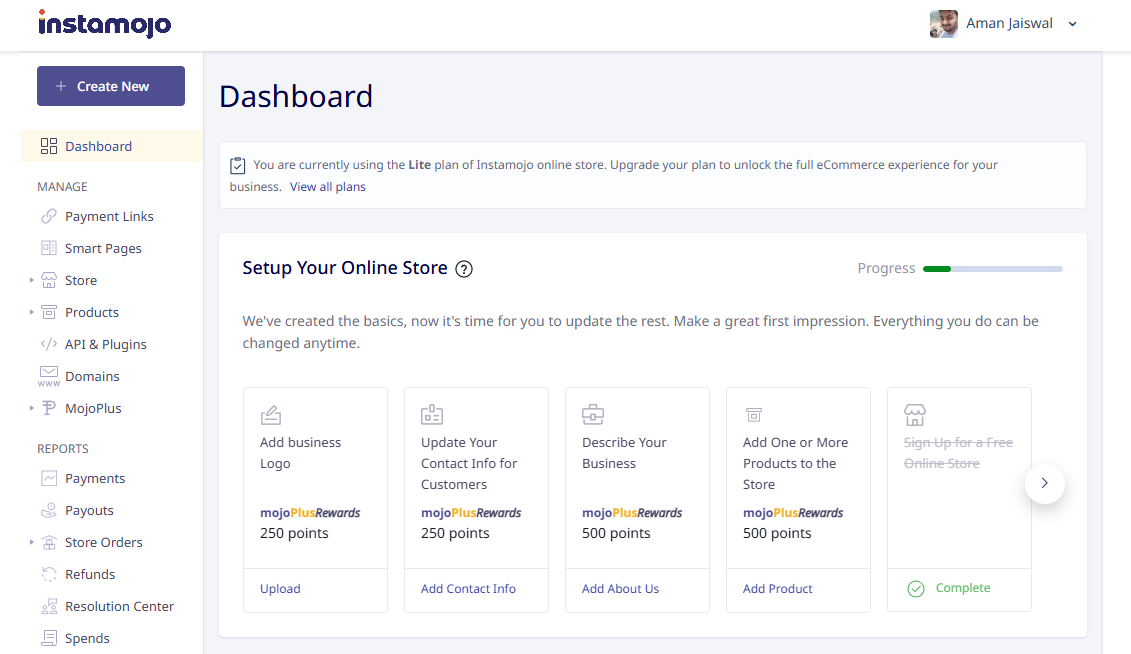Open the Aman Jaiswal account dropdown arrow
Image resolution: width=1131 pixels, height=654 pixels.
(1073, 24)
